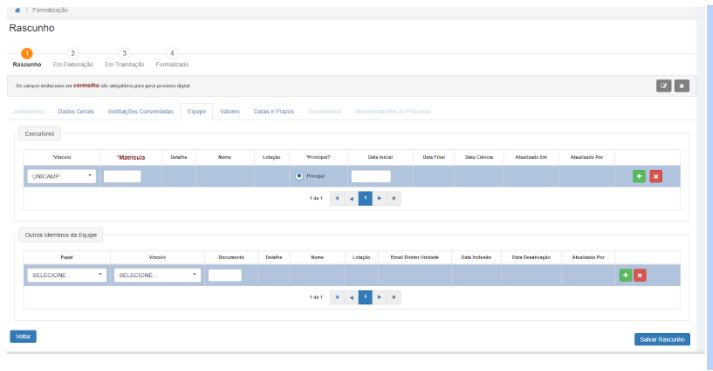Screen dimensions: 713x371
Task: Focus the Data Inicial input field
Action: click(371, 176)
